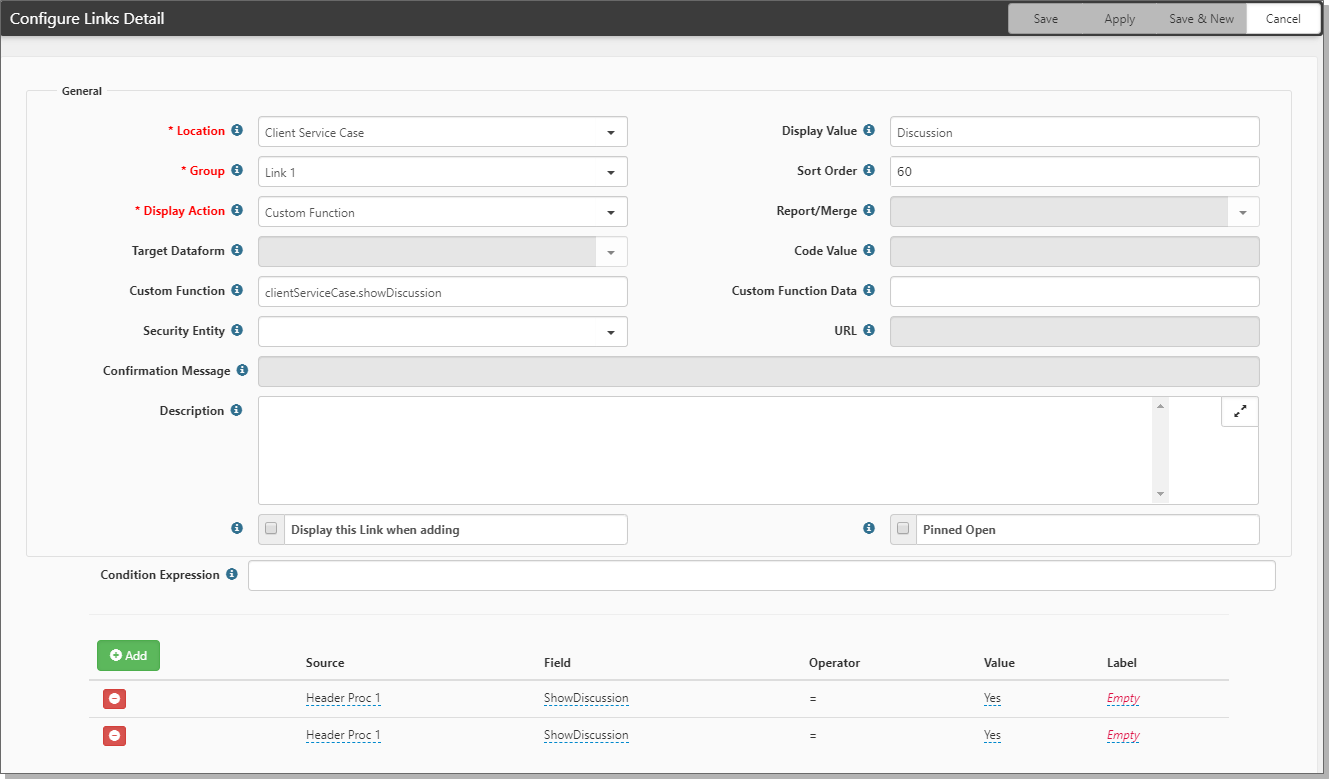Edit the first row's Empty label

point(1123,699)
